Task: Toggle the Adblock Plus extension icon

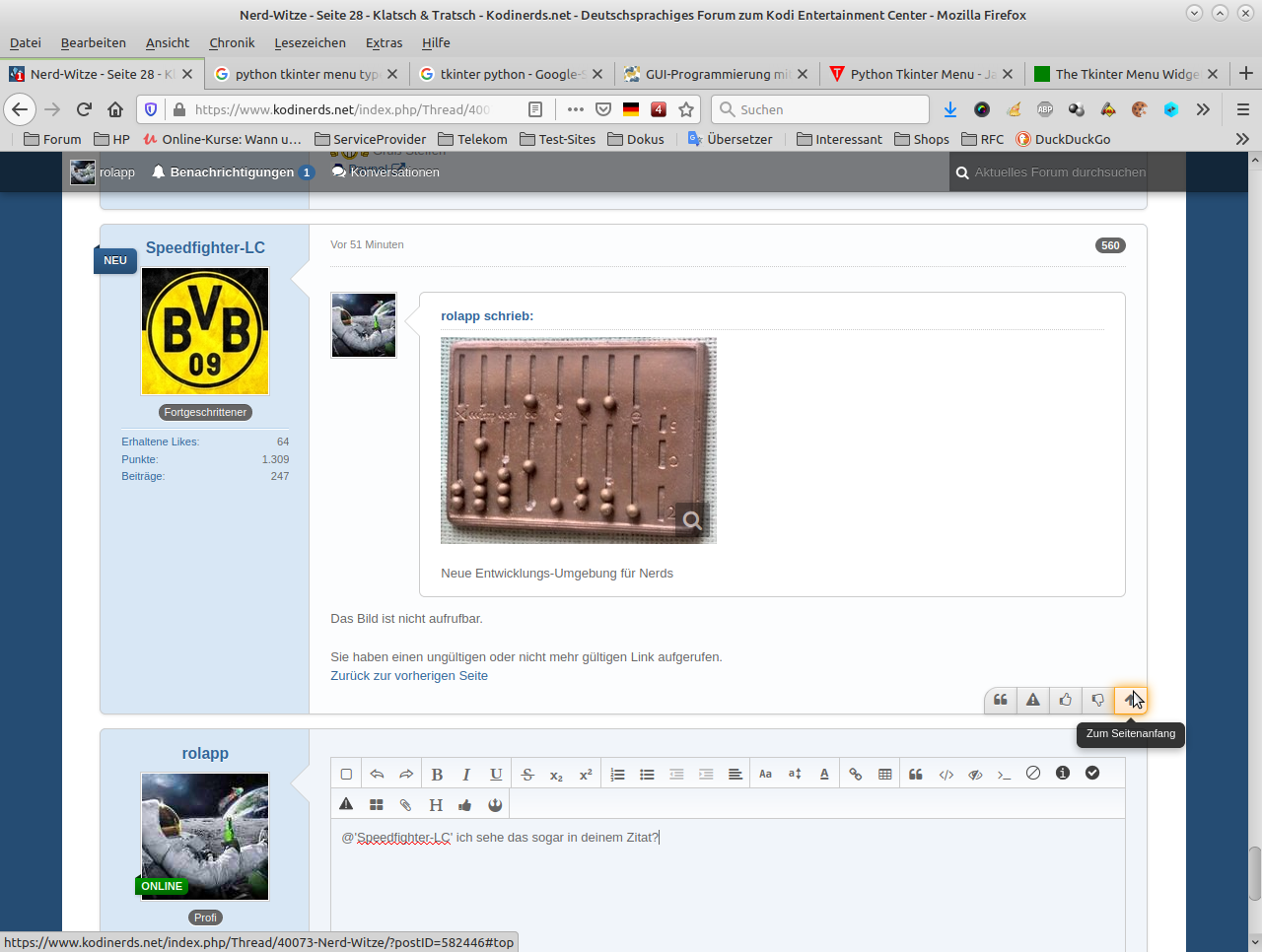Action: (1045, 109)
